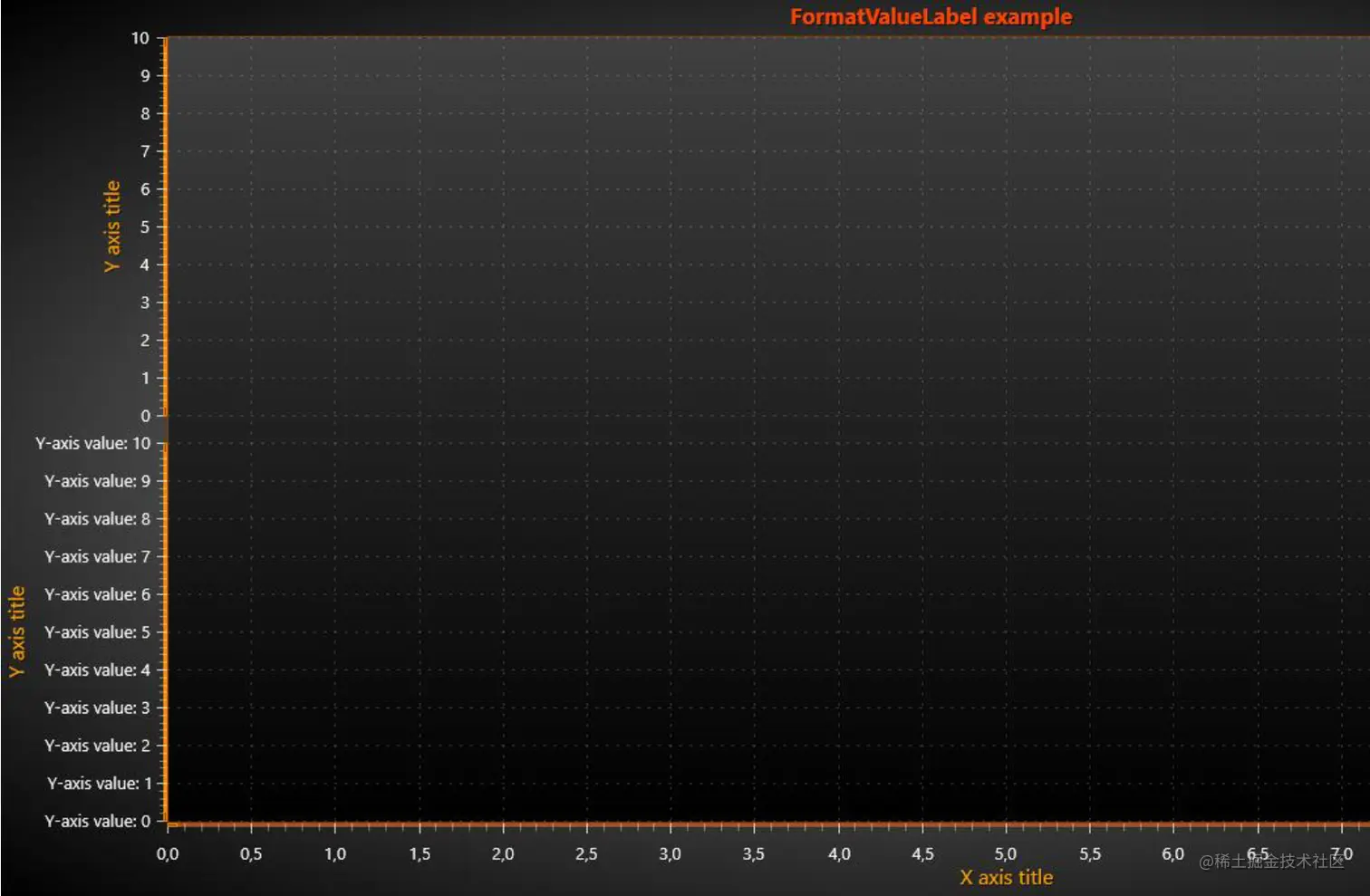Viewport: 1370px width, 896px height.
Task: Click the "Y-axis value: 3" label
Action: [98, 708]
